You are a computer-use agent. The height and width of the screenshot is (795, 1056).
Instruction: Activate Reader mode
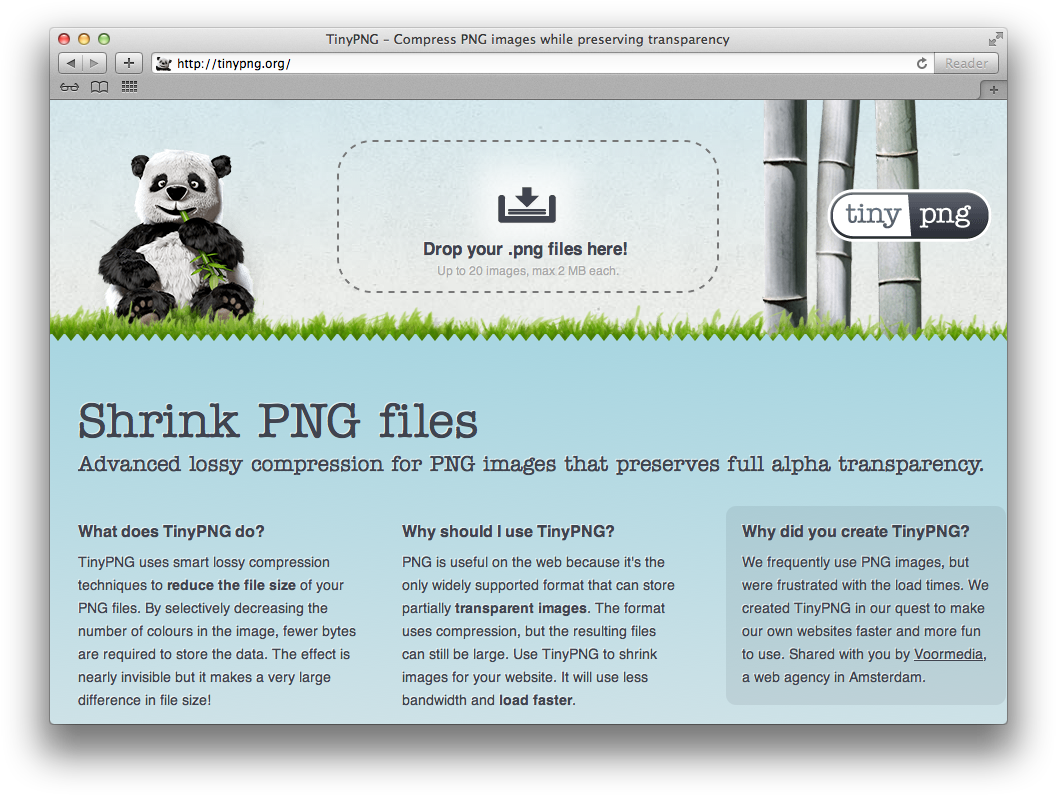(966, 62)
